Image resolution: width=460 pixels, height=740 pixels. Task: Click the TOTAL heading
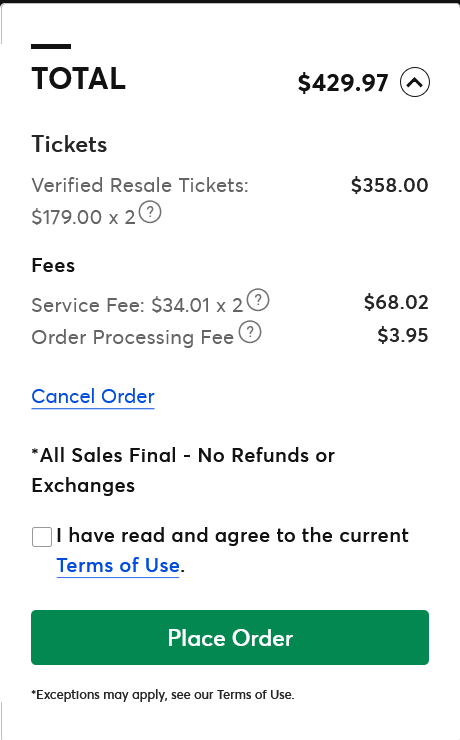[x=79, y=78]
